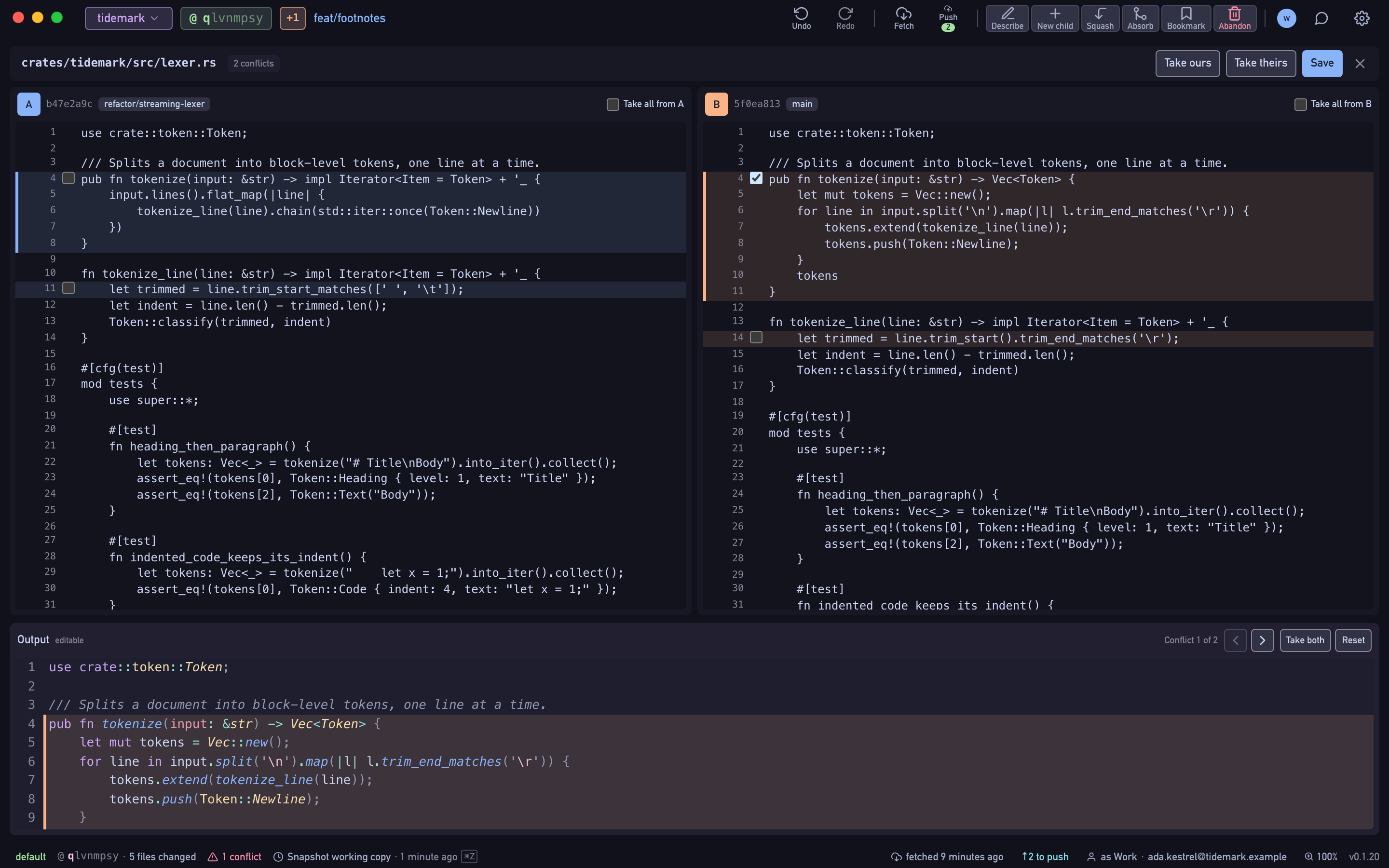This screenshot has width=1389, height=868.
Task: Click '2 to push' status entry
Action: tap(1045, 856)
